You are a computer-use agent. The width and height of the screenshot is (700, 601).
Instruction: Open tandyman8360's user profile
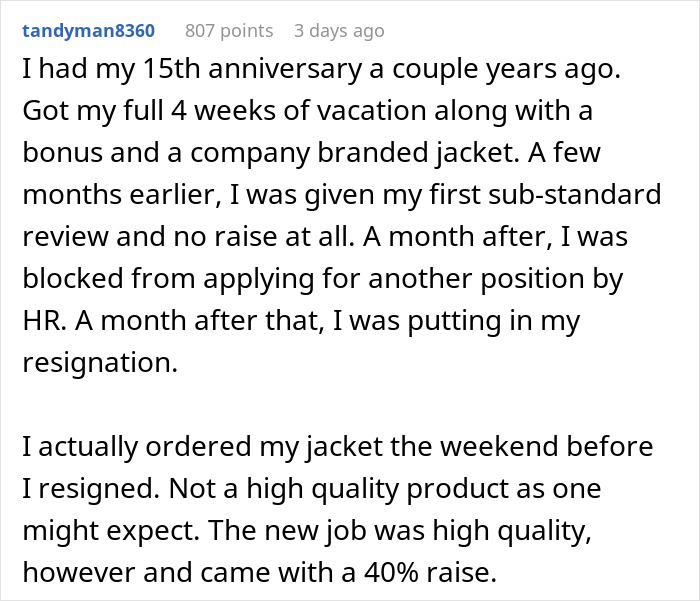88,31
